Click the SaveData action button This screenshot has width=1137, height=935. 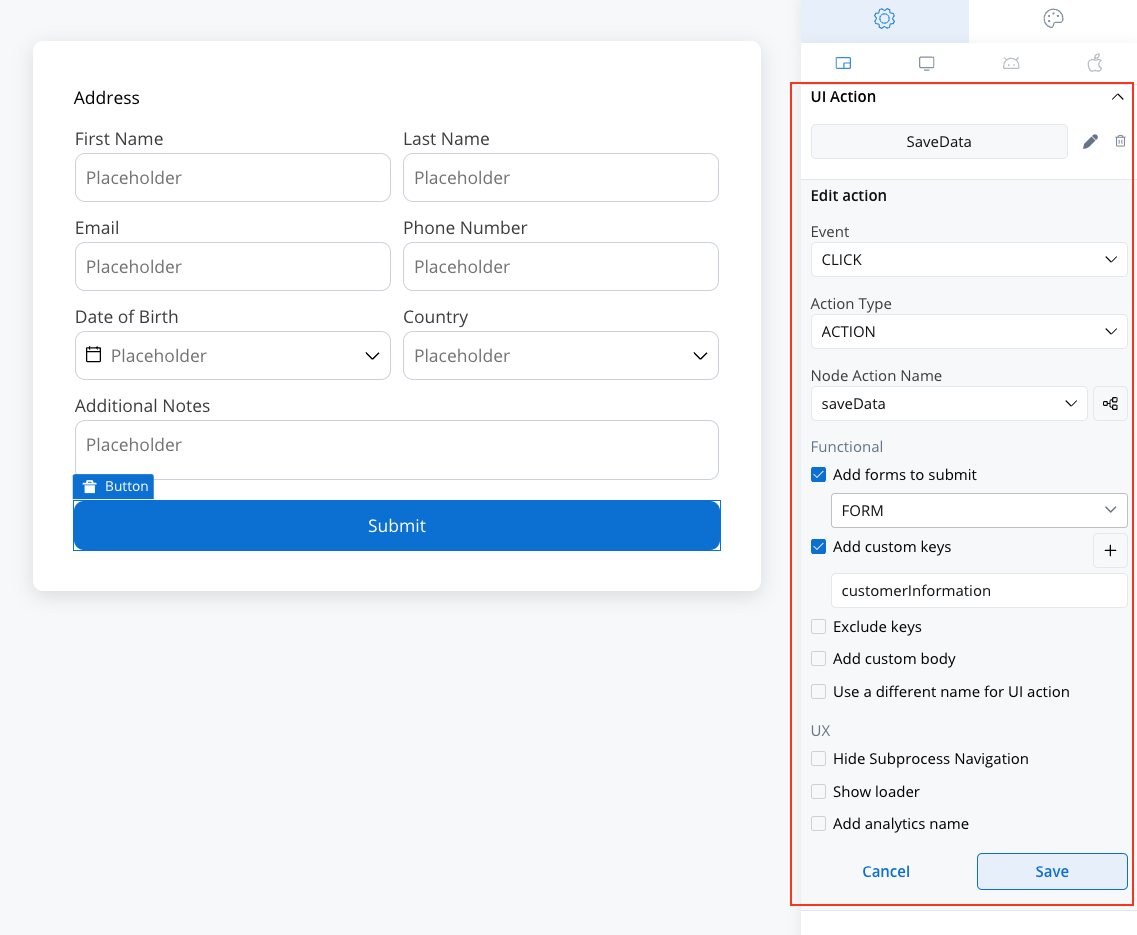(939, 141)
